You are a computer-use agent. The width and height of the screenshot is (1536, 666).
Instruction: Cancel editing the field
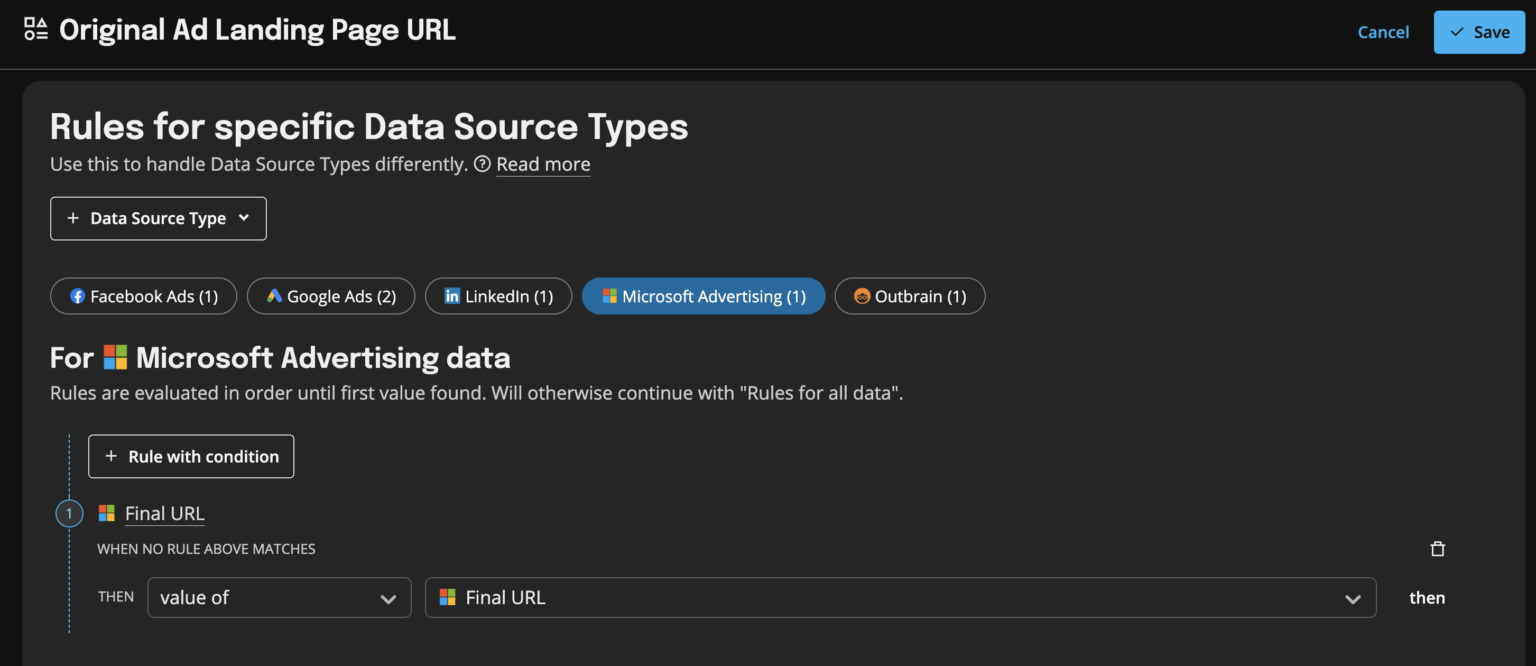pyautogui.click(x=1383, y=32)
